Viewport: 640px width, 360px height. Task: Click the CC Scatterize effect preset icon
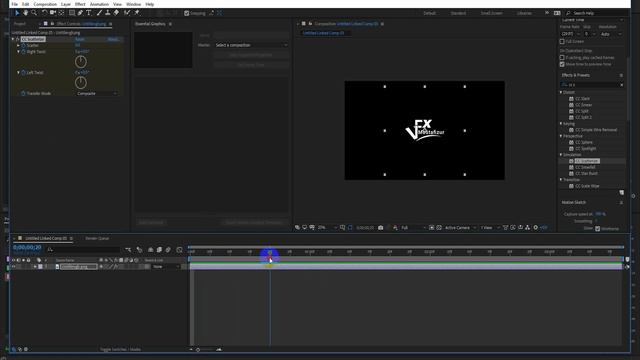571,161
